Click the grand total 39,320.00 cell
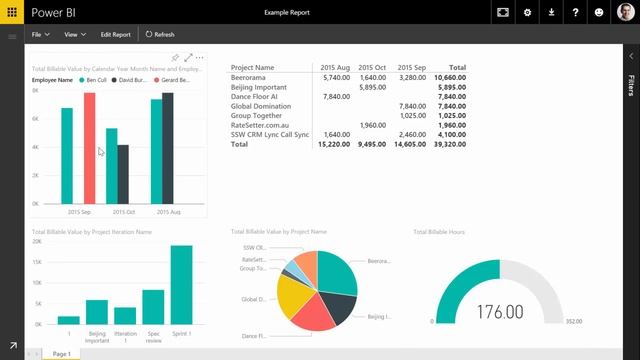Screen dimensions: 640x360 [x=450, y=144]
